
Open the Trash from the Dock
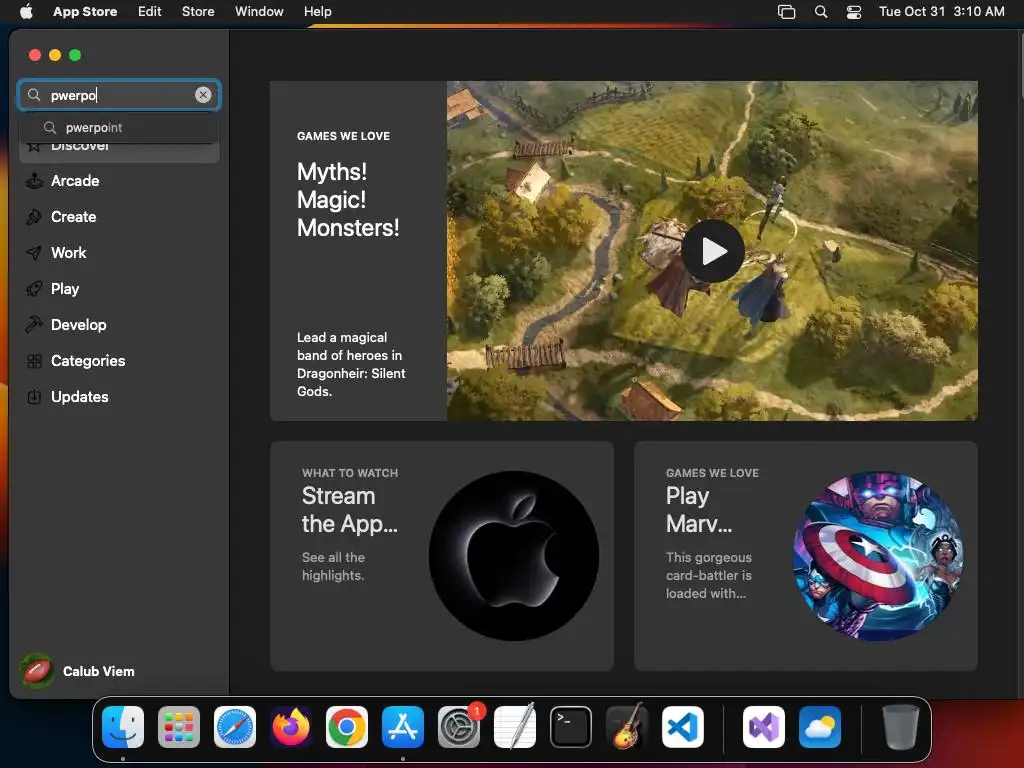pos(901,727)
